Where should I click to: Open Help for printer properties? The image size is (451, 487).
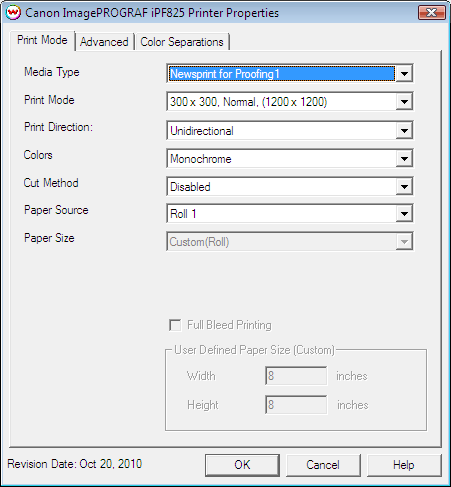pyautogui.click(x=404, y=465)
